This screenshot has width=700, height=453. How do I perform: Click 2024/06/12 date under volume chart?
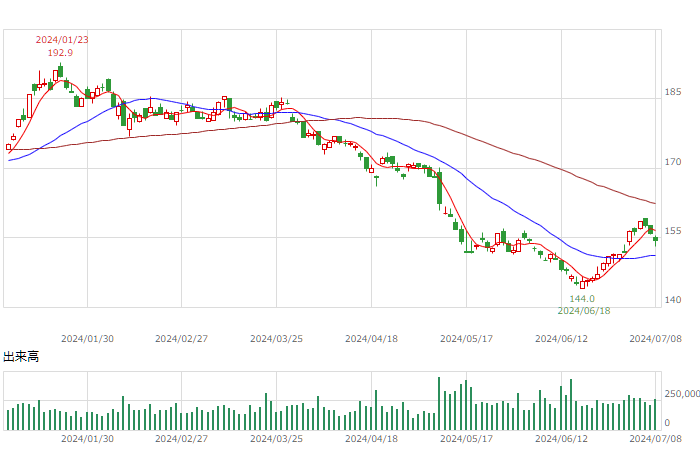(x=561, y=439)
